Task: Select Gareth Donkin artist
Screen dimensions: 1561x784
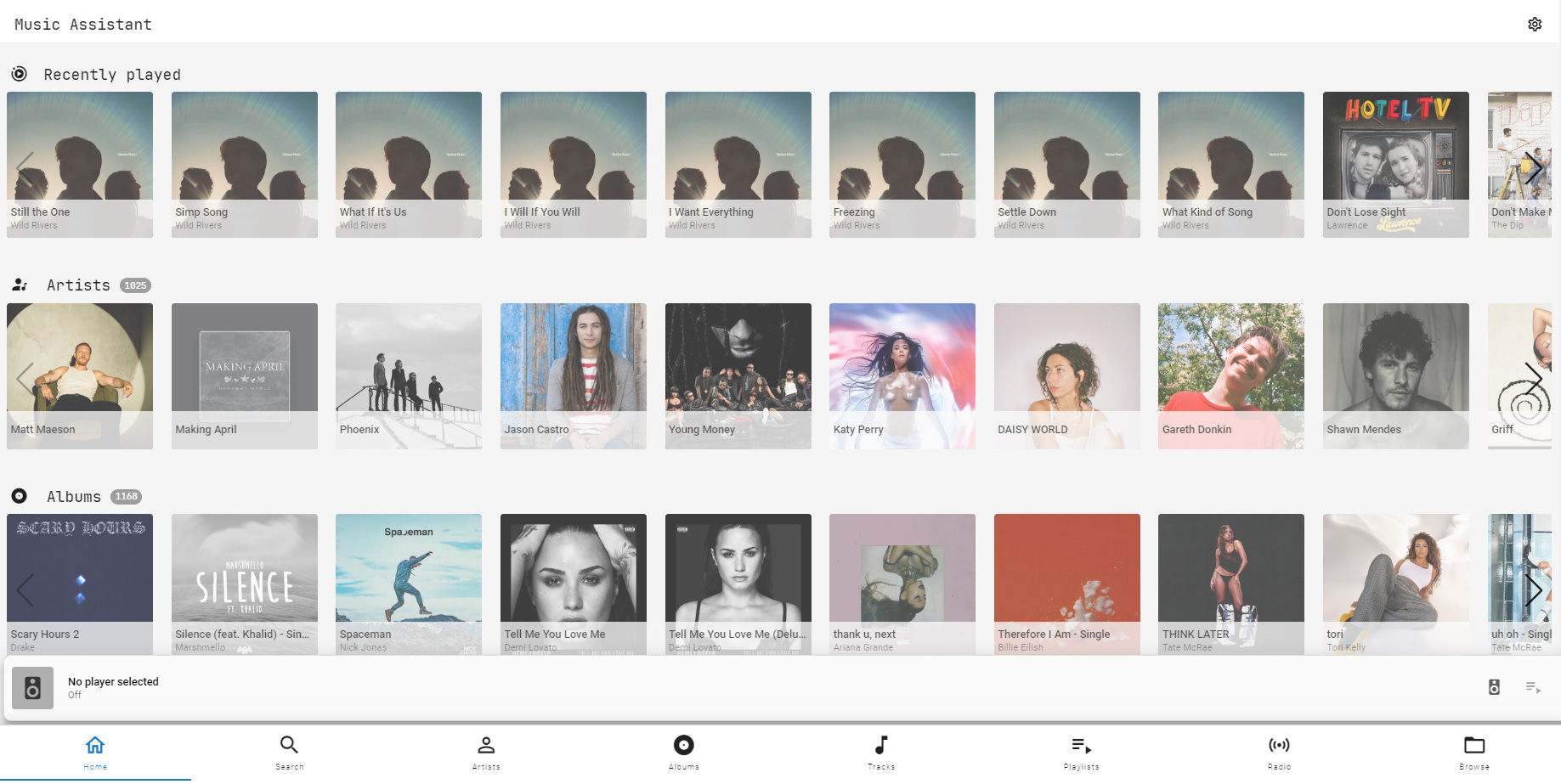Action: pyautogui.click(x=1231, y=376)
